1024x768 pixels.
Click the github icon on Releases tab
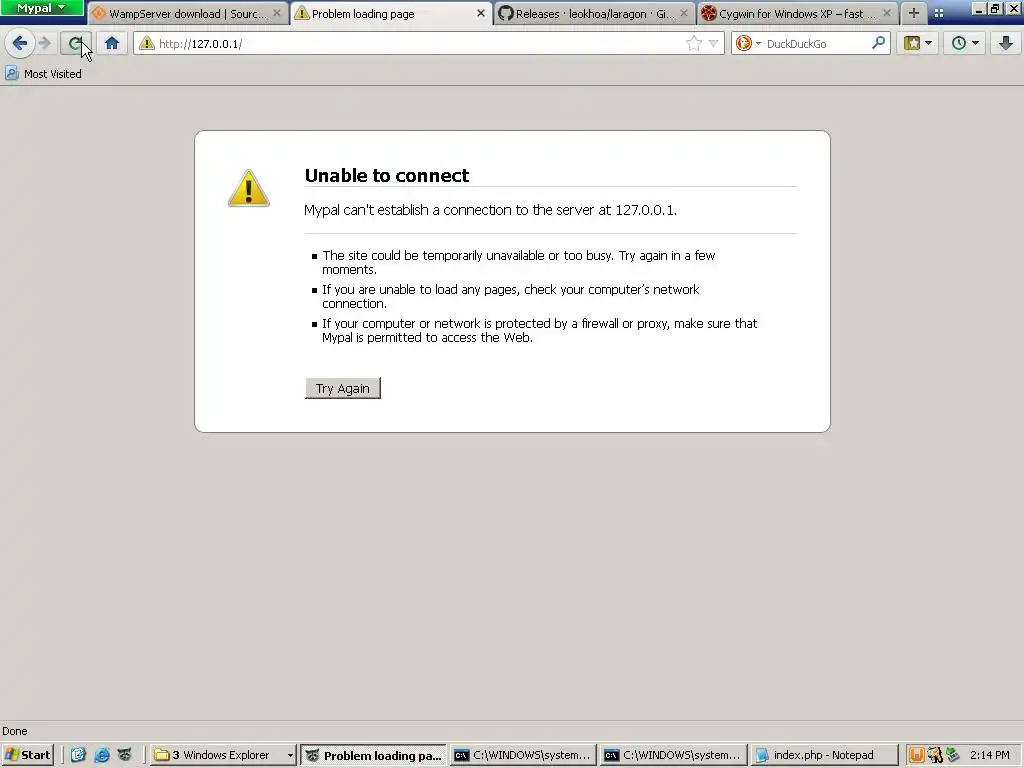click(505, 13)
